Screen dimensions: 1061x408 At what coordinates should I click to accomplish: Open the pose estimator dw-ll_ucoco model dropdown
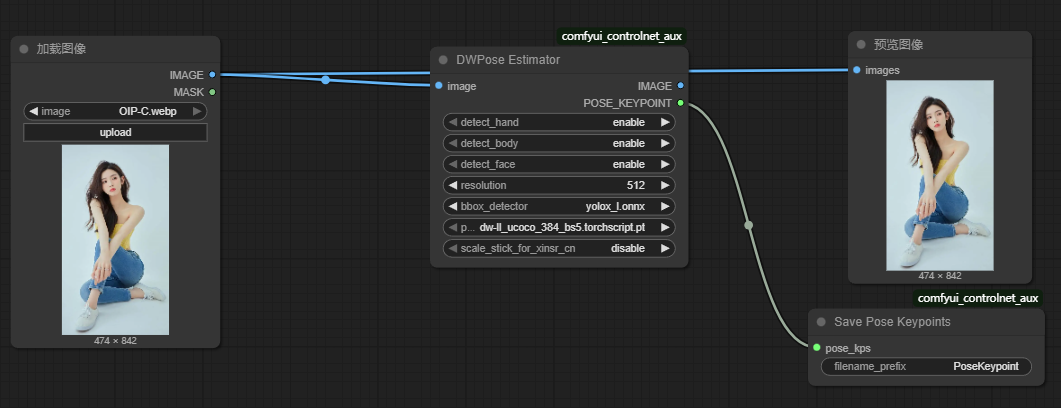tap(558, 227)
